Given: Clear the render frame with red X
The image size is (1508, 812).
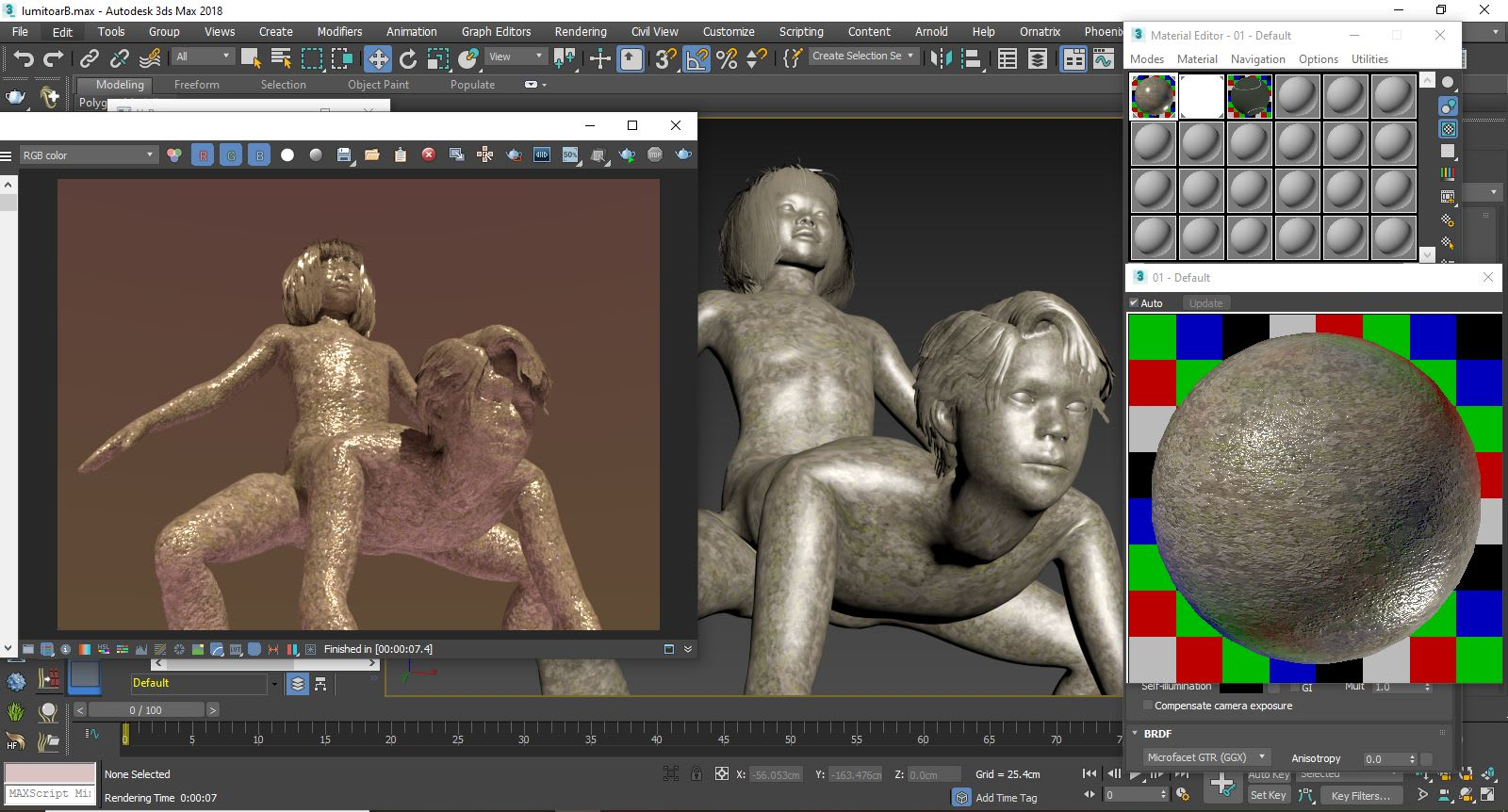Looking at the screenshot, I should 429,154.
